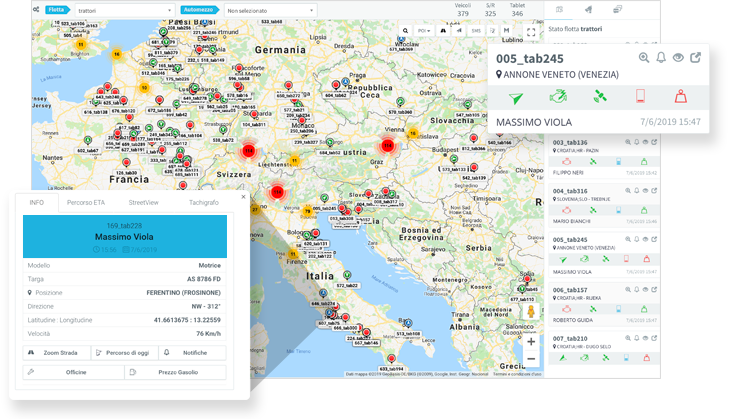Show Prezzo Gasolio fuel prices
This screenshot has width=729, height=419.
pos(175,372)
